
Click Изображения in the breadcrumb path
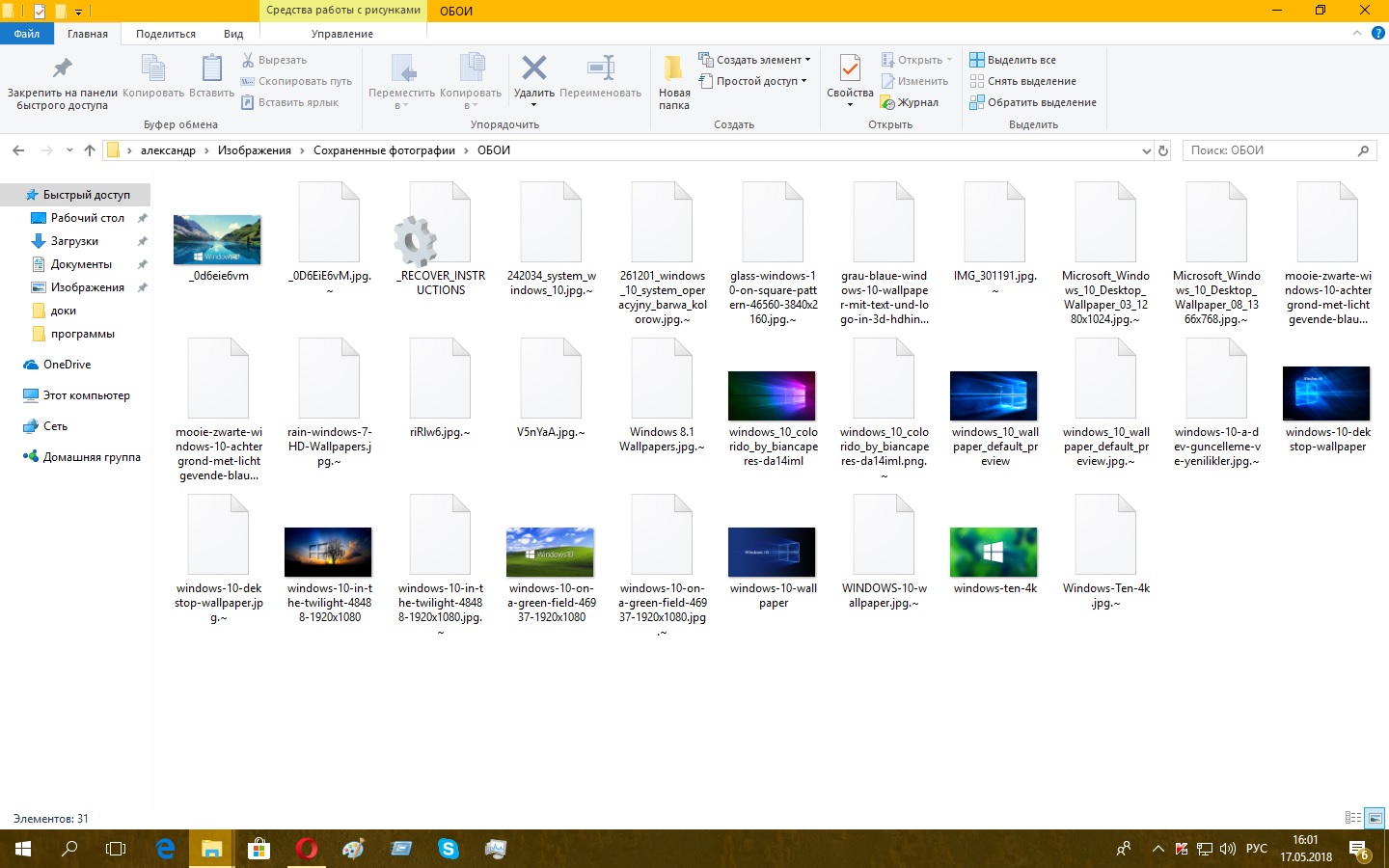tap(254, 150)
